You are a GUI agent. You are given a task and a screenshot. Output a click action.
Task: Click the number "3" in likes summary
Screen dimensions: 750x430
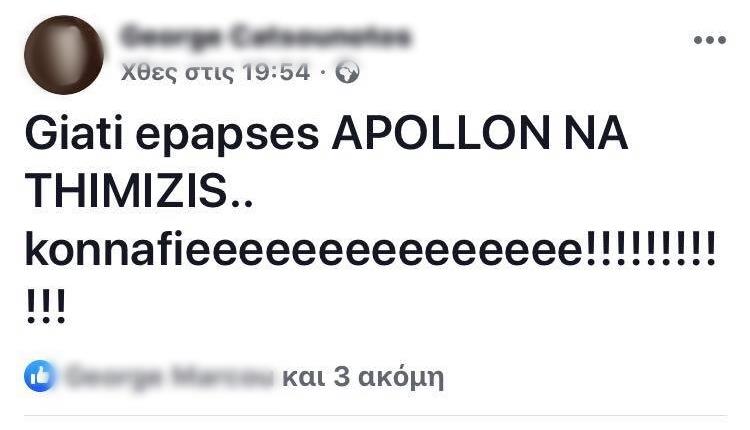click(341, 377)
